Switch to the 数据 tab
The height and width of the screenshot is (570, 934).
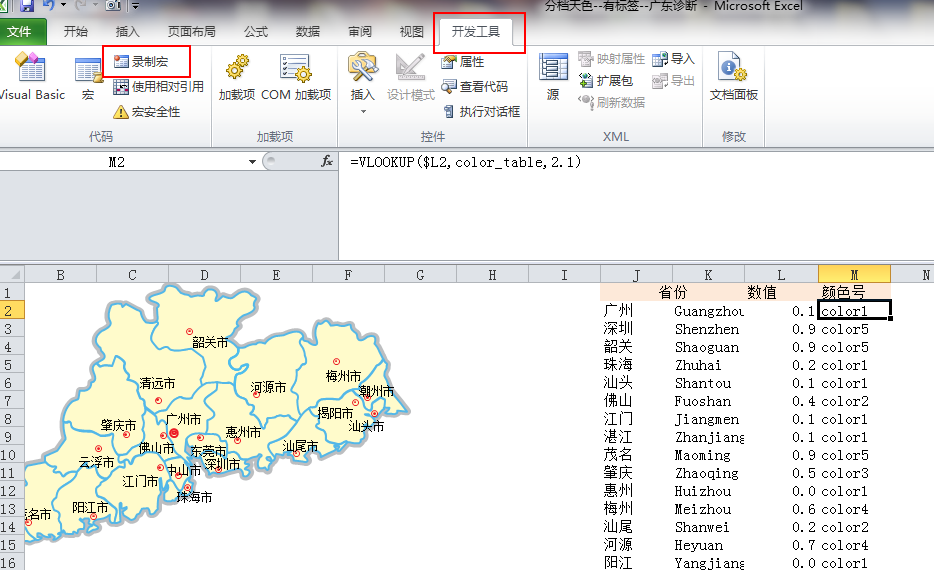[x=307, y=32]
